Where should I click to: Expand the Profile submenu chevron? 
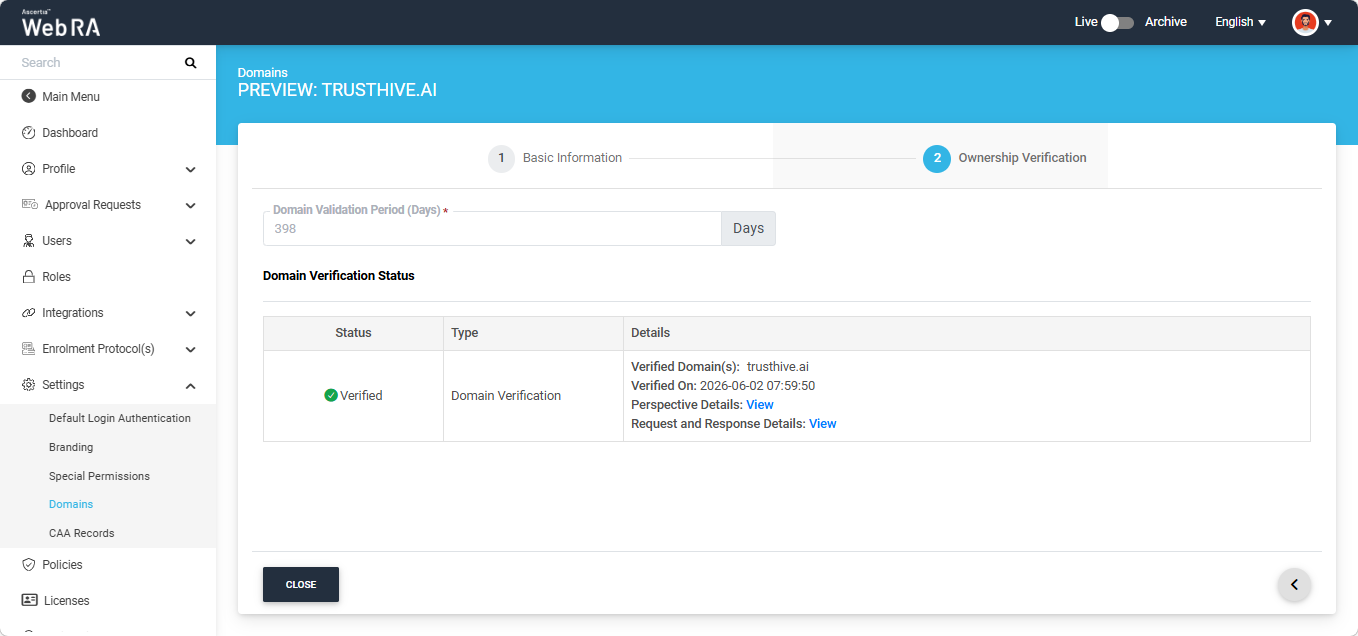191,170
